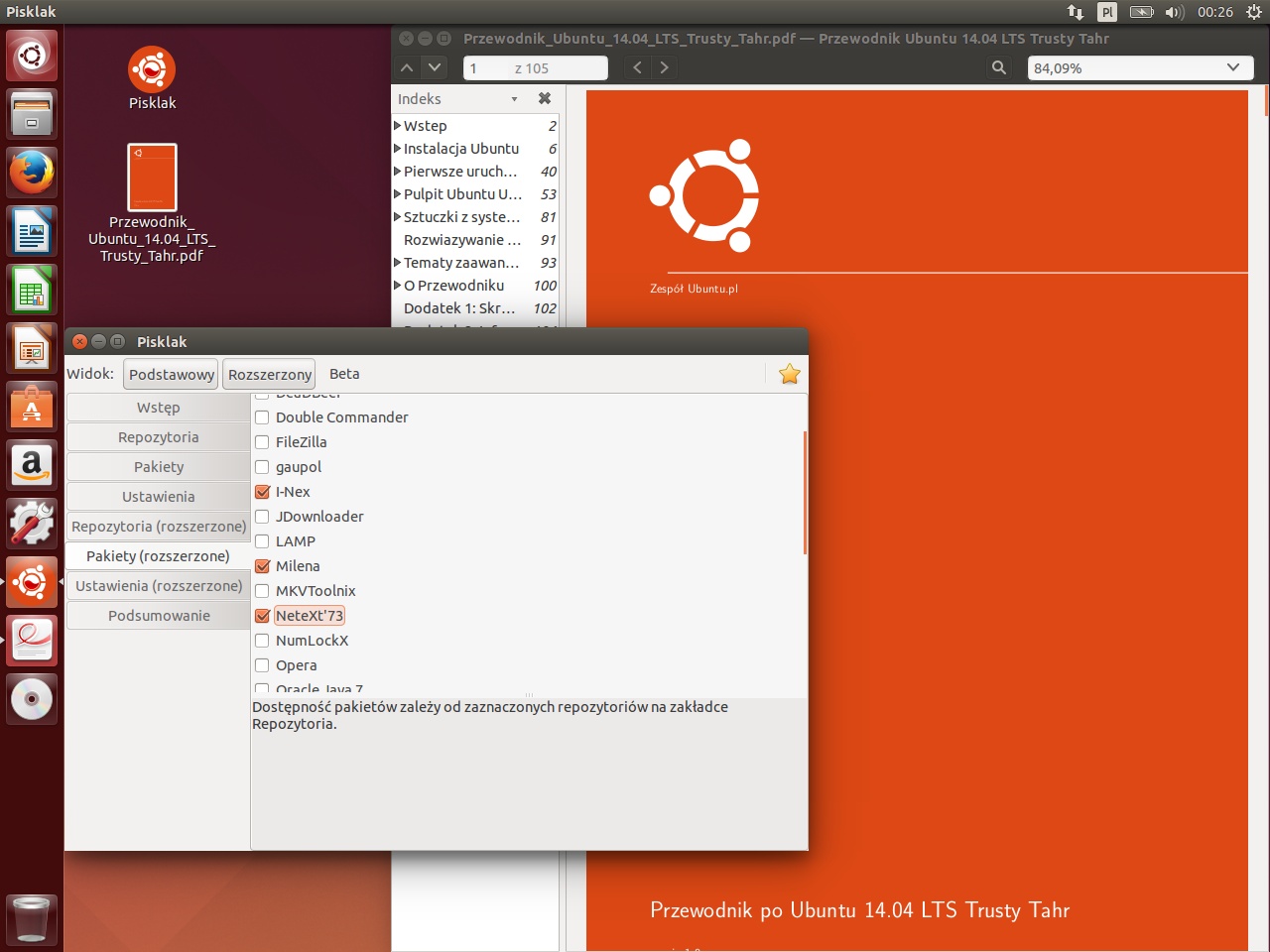Click the page number field in the PDF viewer

click(535, 67)
